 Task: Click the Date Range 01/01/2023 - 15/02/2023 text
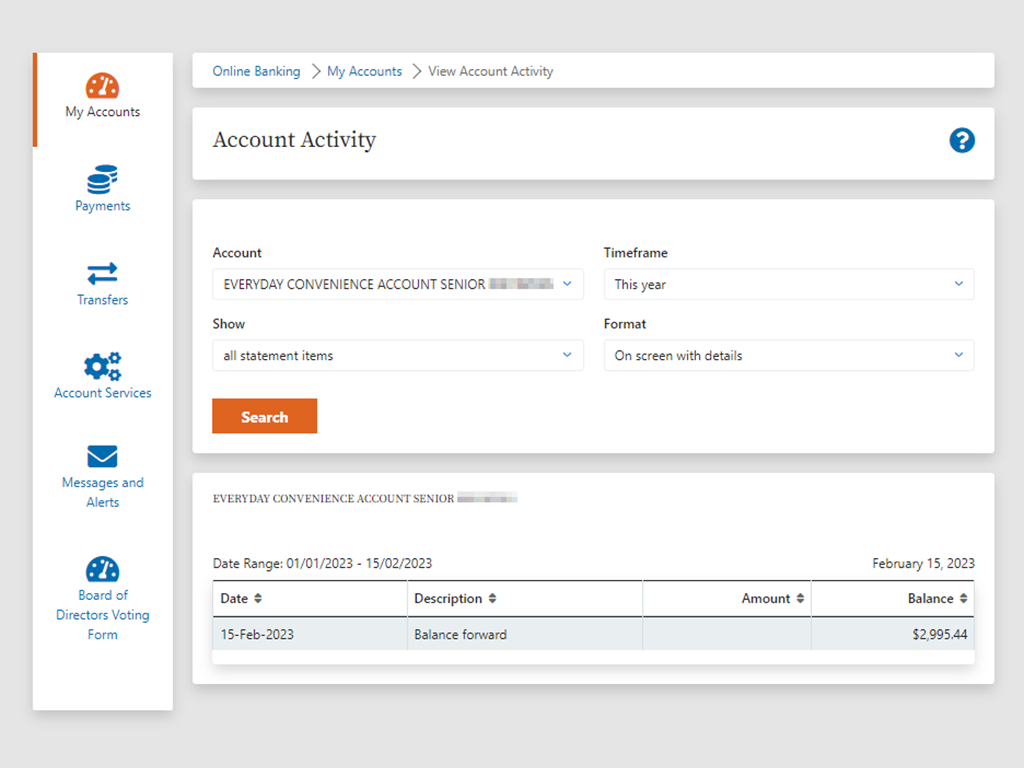[x=323, y=563]
